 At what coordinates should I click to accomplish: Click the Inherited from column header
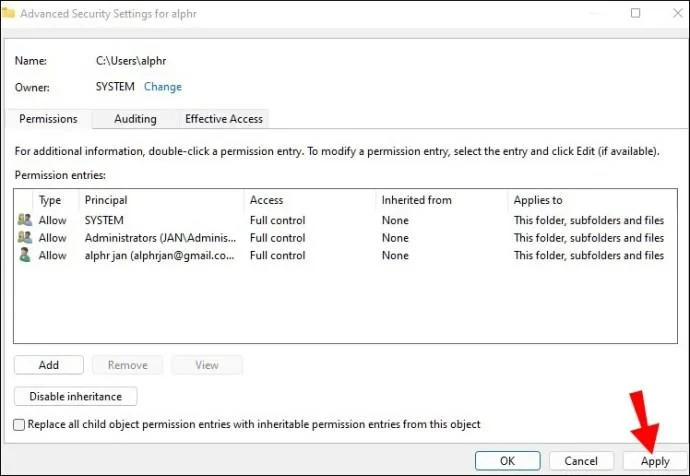point(416,200)
